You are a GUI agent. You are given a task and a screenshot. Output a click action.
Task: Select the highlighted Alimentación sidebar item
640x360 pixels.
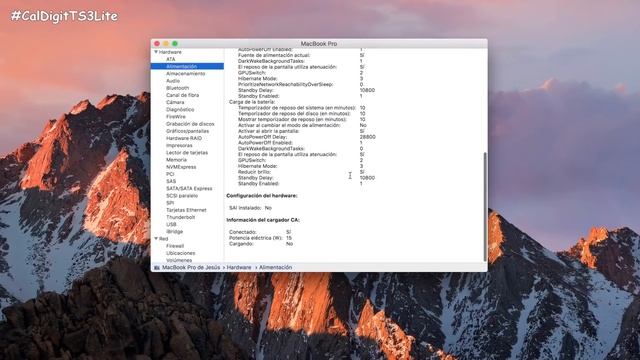pyautogui.click(x=187, y=66)
